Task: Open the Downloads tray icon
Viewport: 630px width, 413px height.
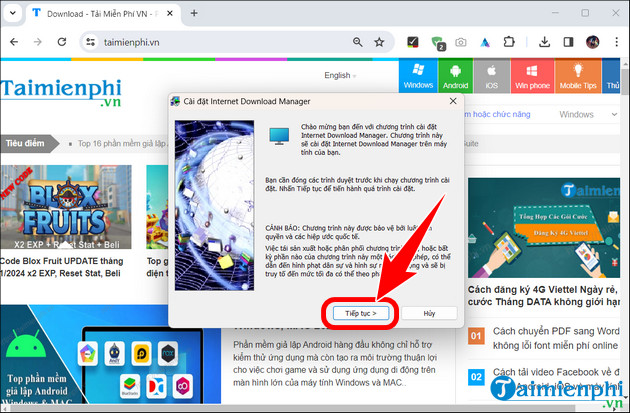Action: tap(544, 42)
